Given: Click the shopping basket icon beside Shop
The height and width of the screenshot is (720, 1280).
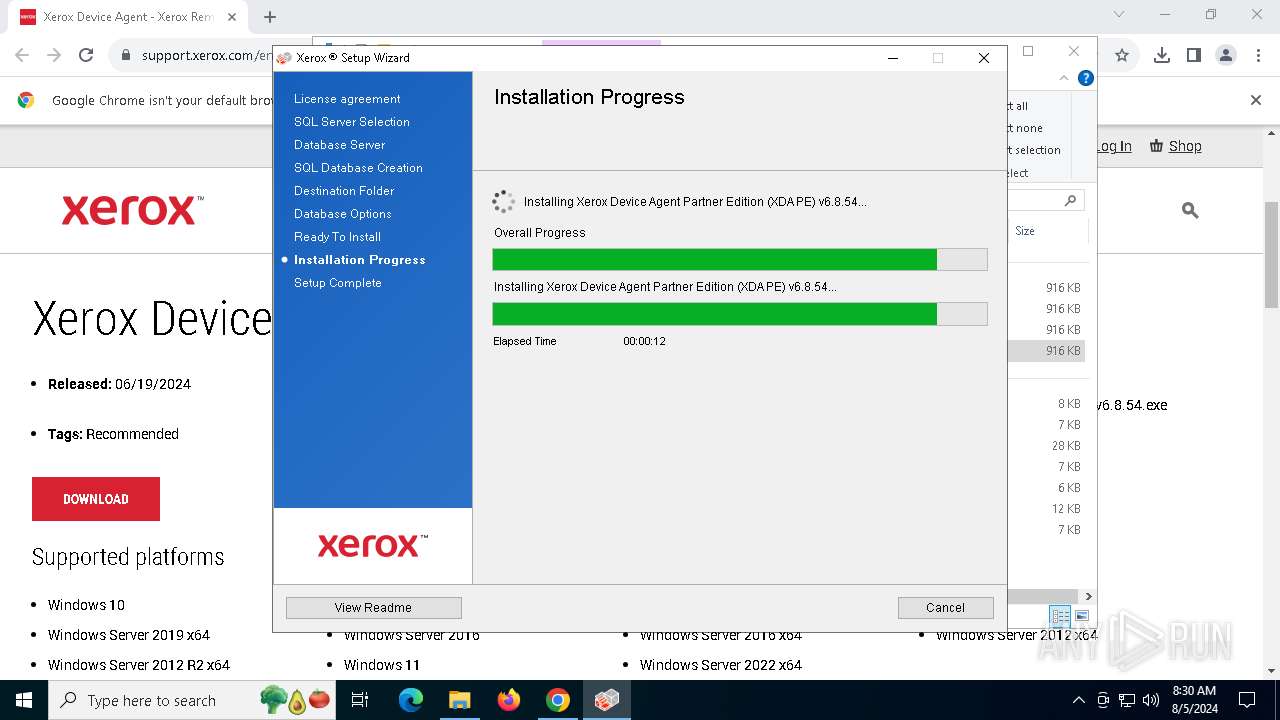Looking at the screenshot, I should [1157, 146].
